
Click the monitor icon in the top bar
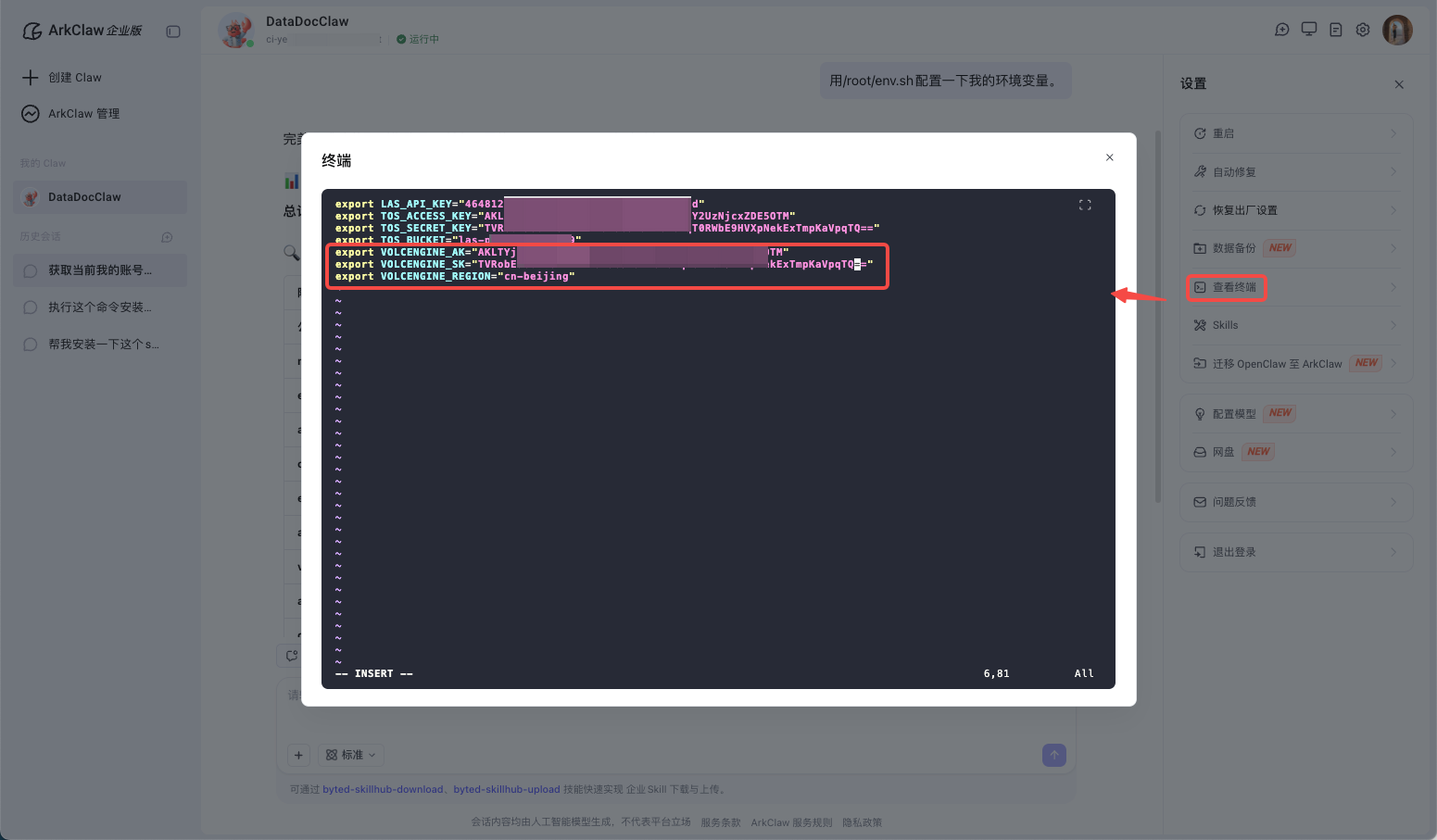(1309, 30)
